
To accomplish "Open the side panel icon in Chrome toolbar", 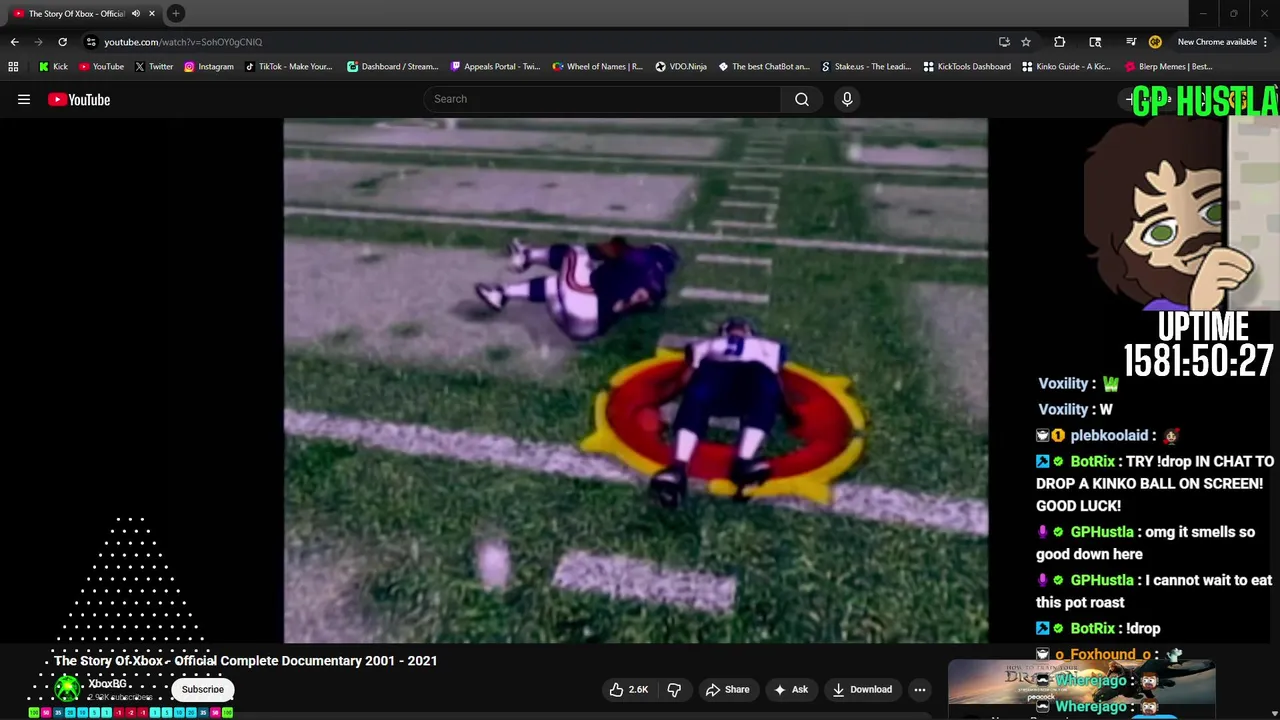I will click(1095, 42).
